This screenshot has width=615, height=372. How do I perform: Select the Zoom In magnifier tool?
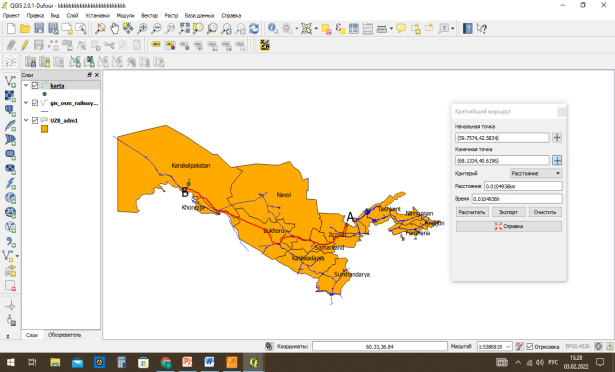[x=142, y=28]
